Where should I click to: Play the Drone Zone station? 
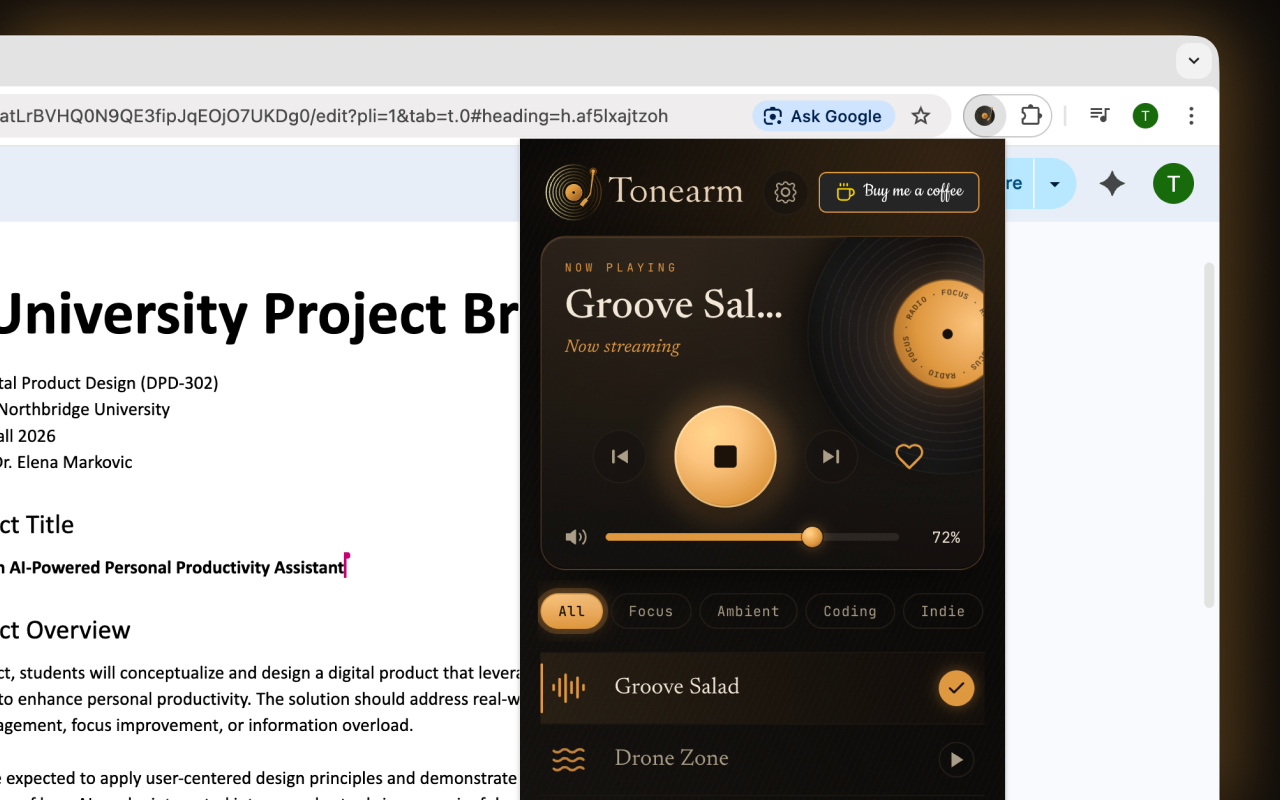tap(956, 760)
